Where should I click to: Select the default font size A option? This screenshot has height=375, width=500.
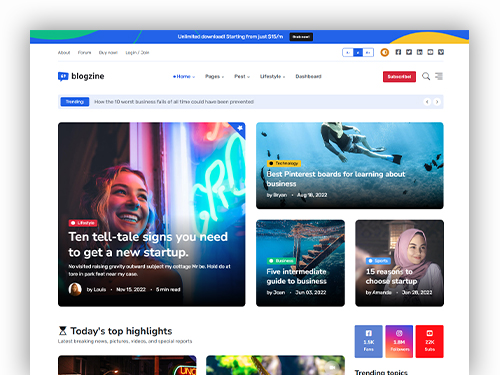pyautogui.click(x=358, y=52)
